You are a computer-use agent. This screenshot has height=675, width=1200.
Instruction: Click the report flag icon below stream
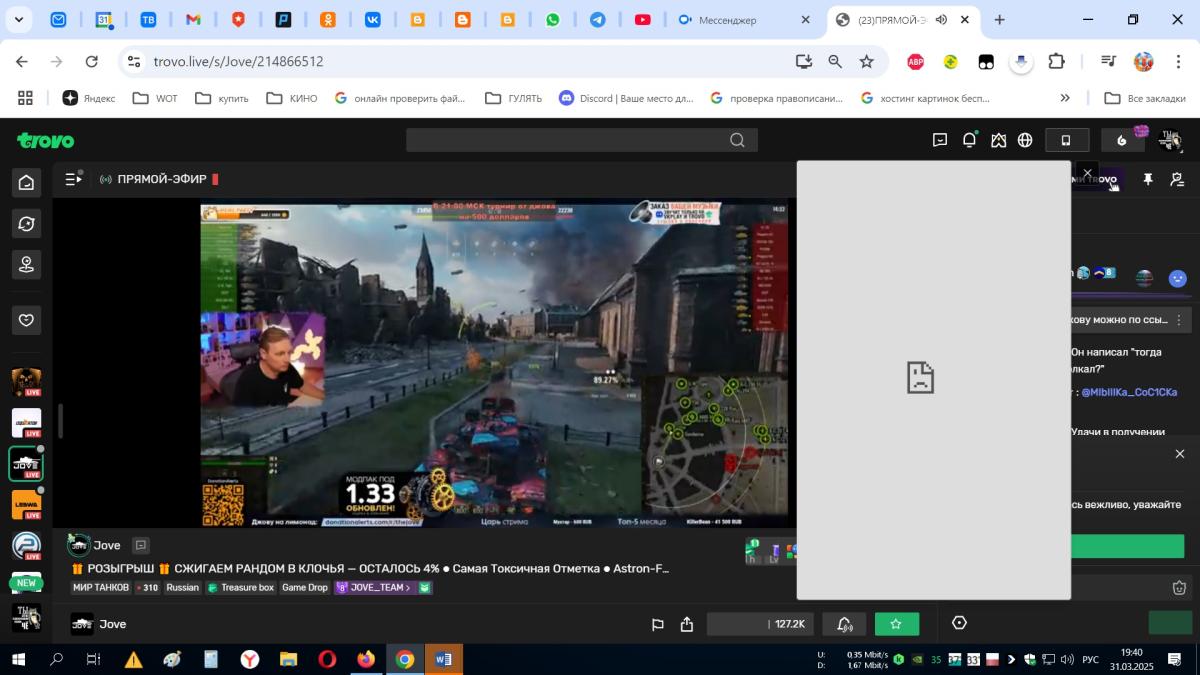[658, 624]
